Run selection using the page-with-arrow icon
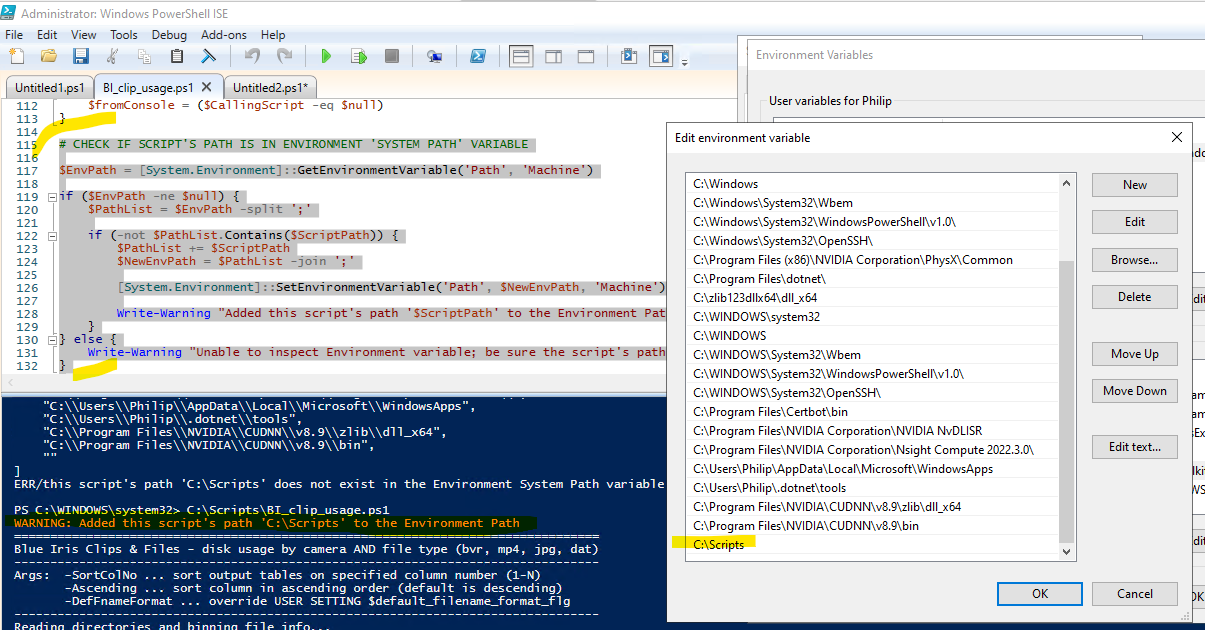 tap(359, 56)
